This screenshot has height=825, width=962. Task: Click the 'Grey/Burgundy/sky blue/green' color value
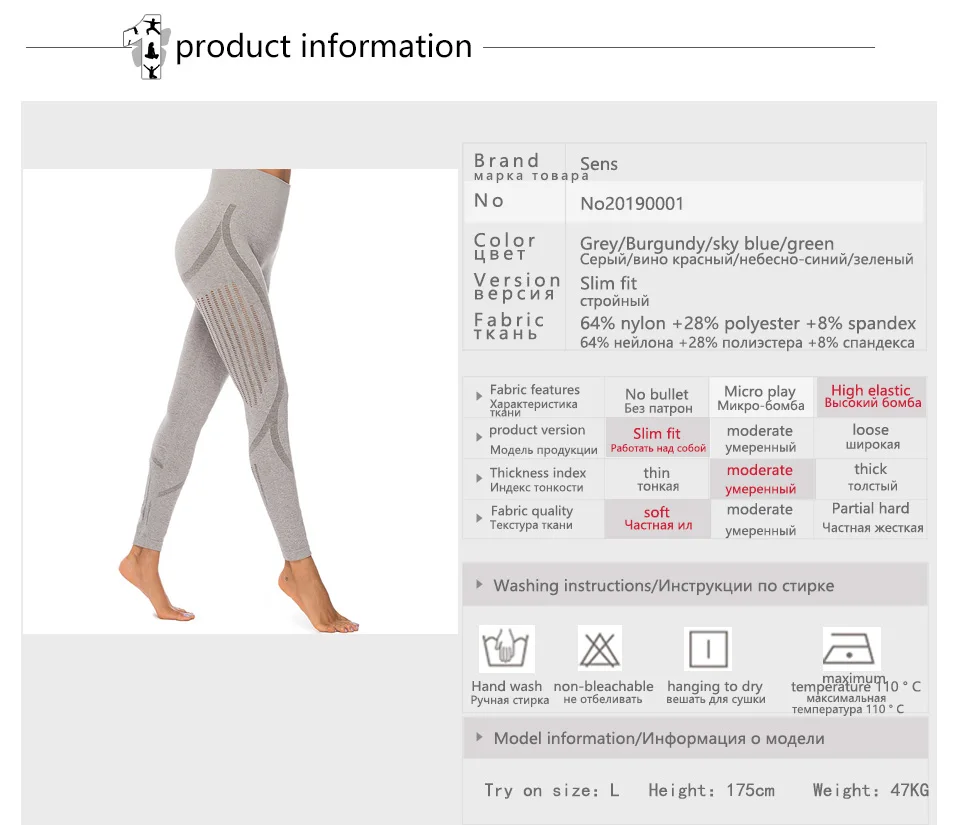coord(707,244)
